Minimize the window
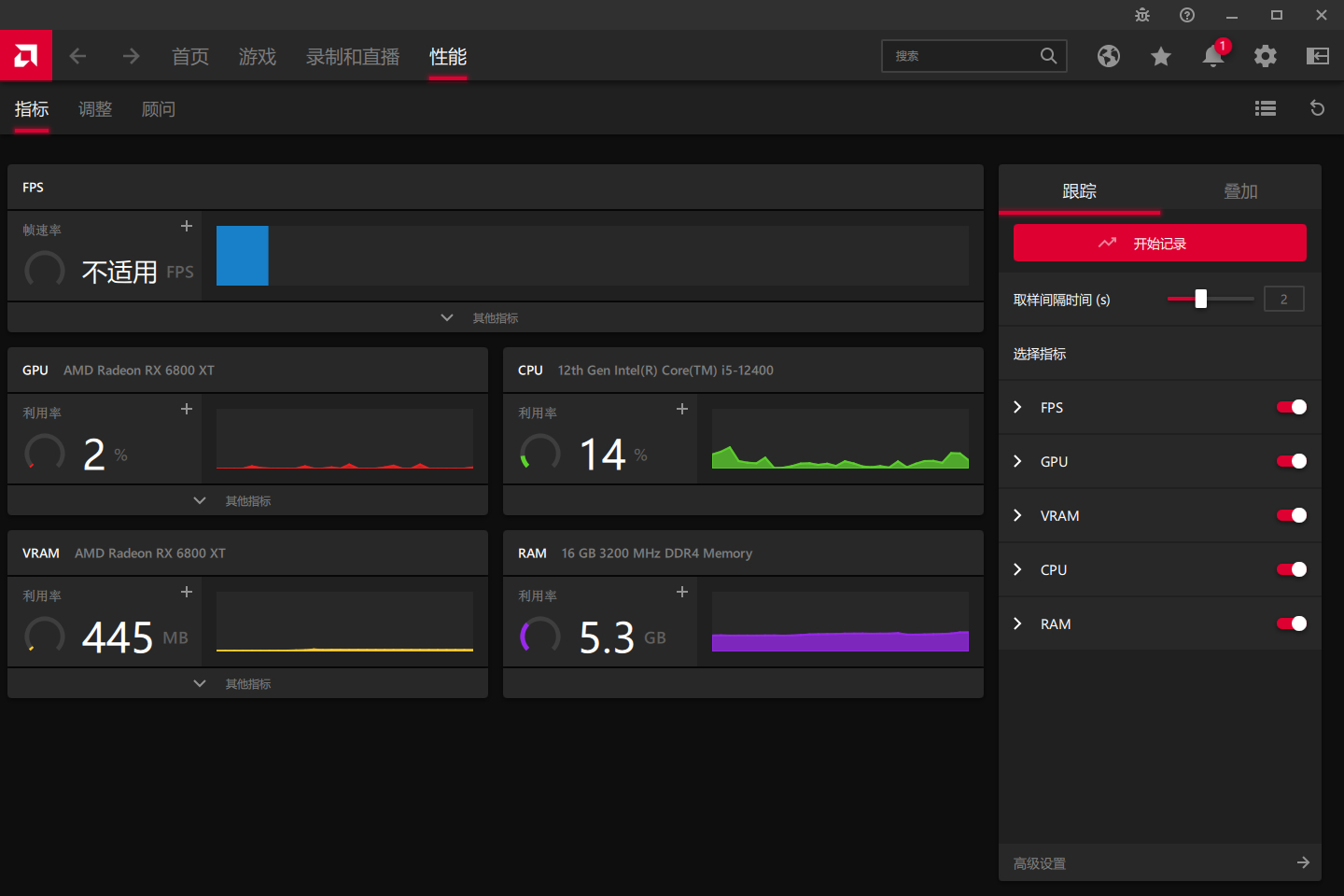 click(1232, 15)
